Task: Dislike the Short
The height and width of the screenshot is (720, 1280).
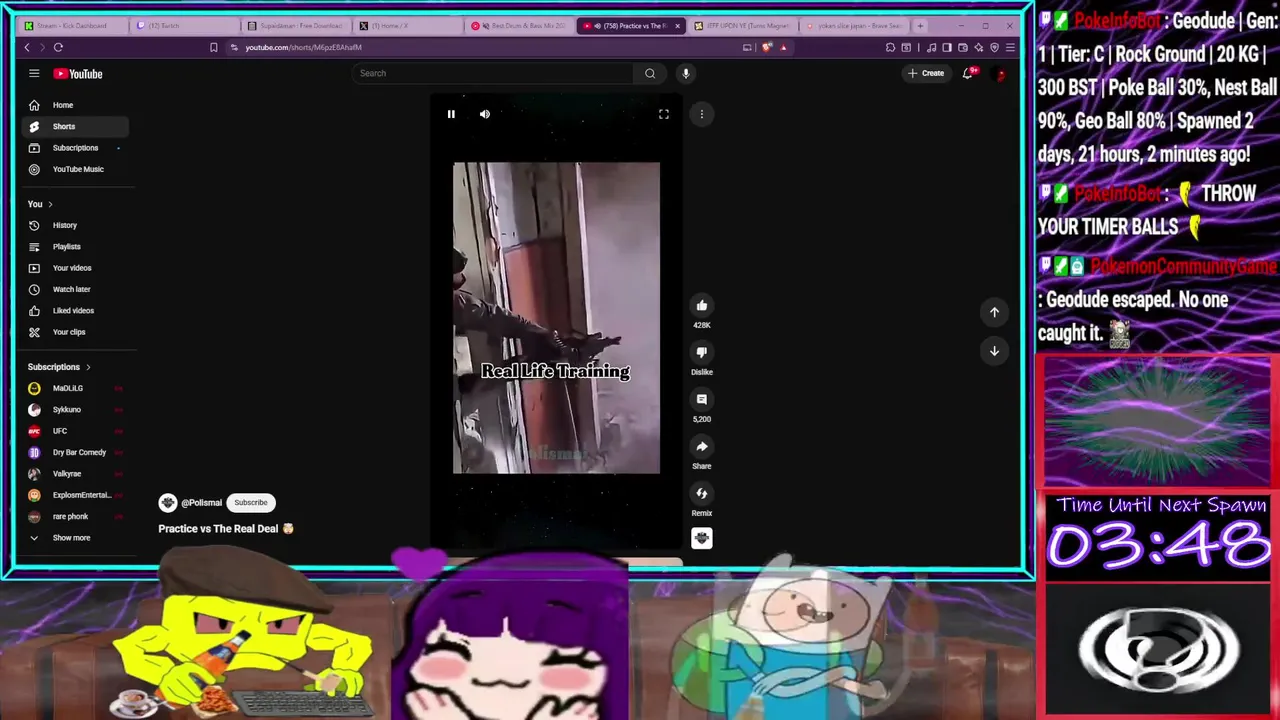Action: [702, 352]
